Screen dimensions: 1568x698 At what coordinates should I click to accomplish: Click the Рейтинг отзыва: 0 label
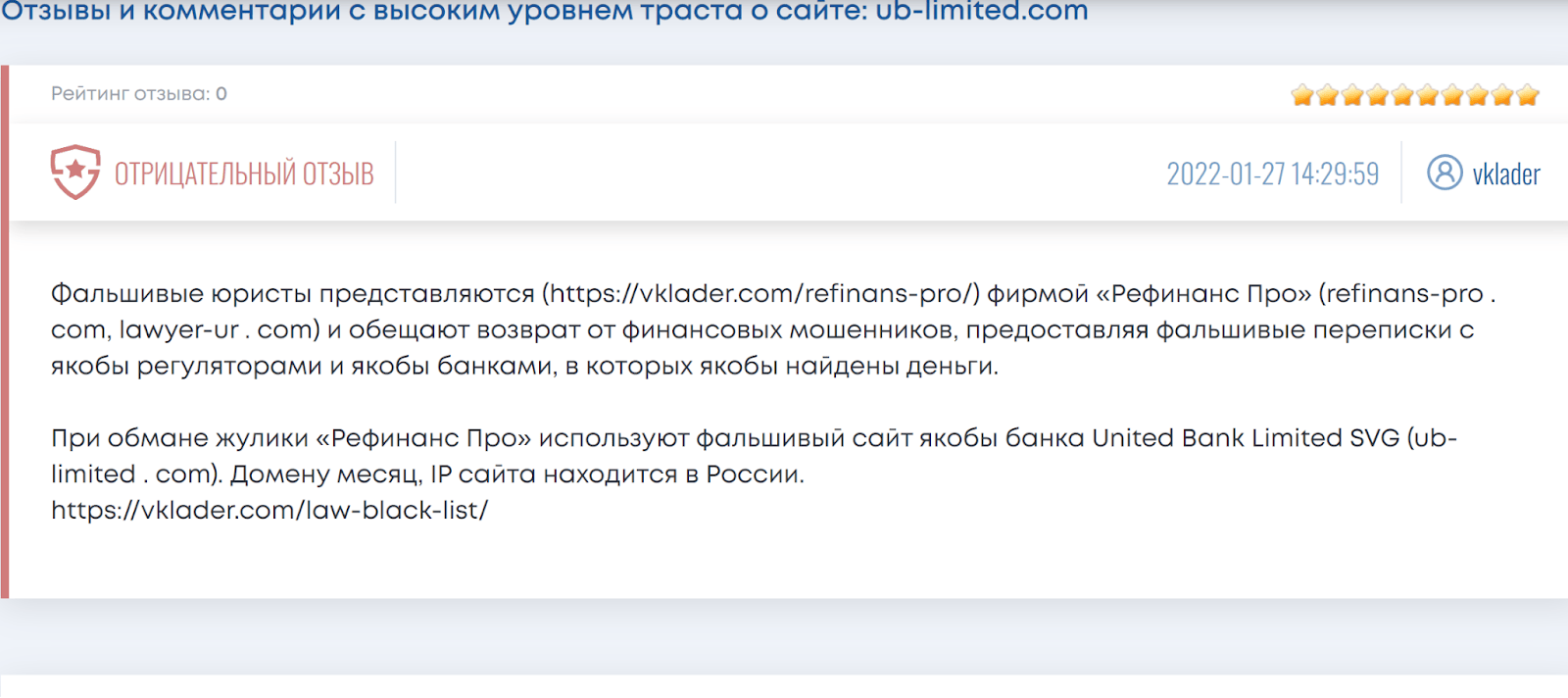point(139,94)
